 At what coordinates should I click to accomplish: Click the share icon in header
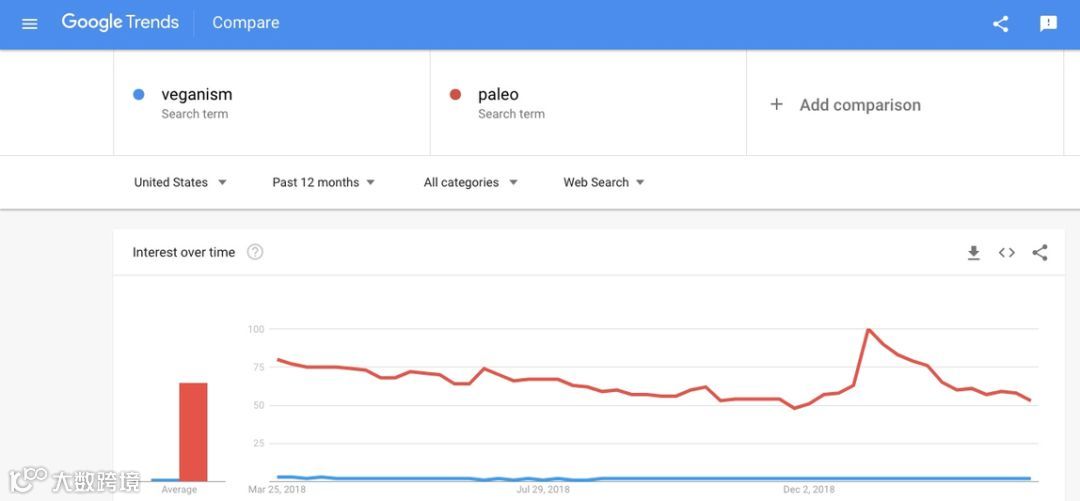click(1000, 24)
